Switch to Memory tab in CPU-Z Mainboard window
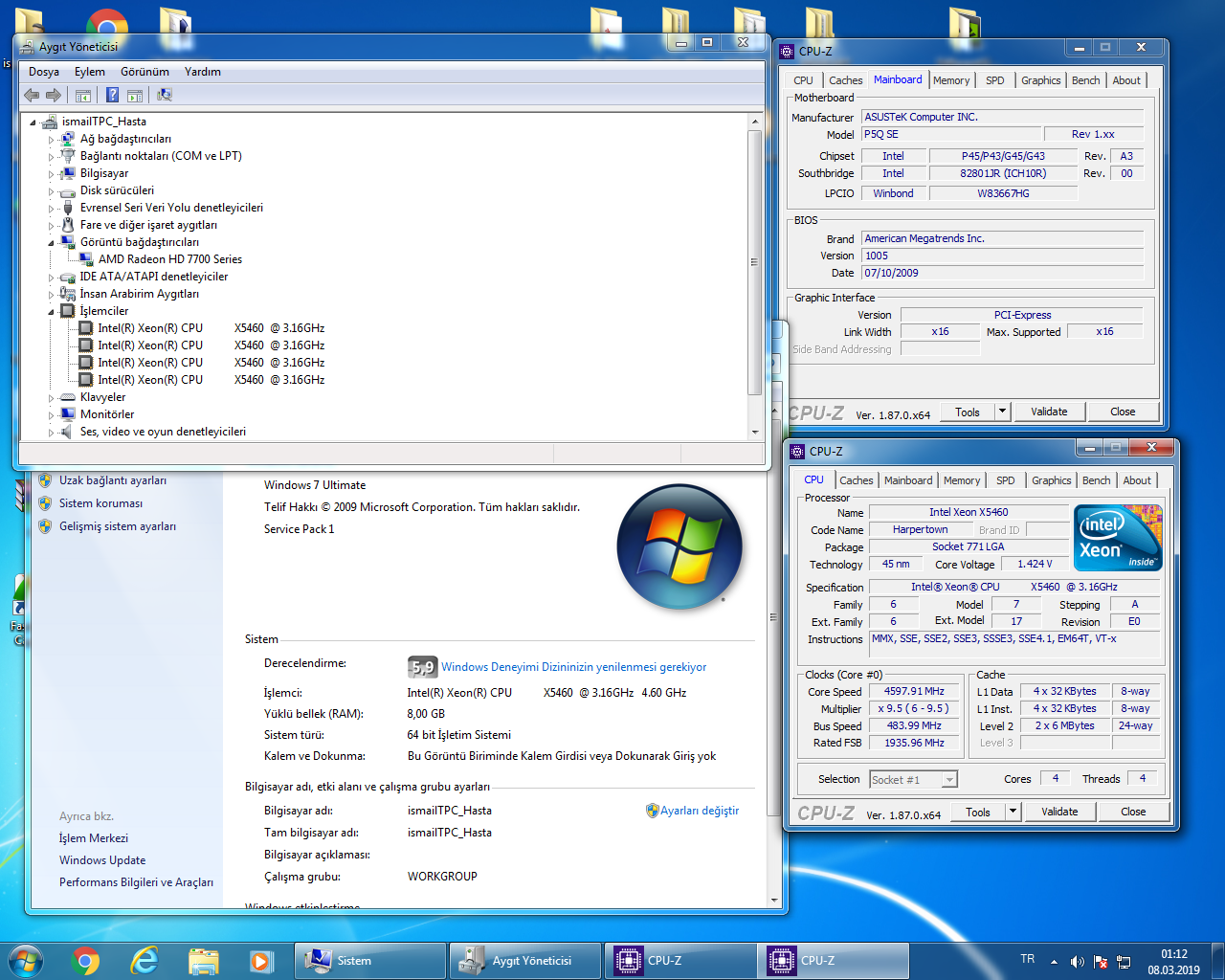Viewport: 1225px width, 980px height. coord(951,80)
